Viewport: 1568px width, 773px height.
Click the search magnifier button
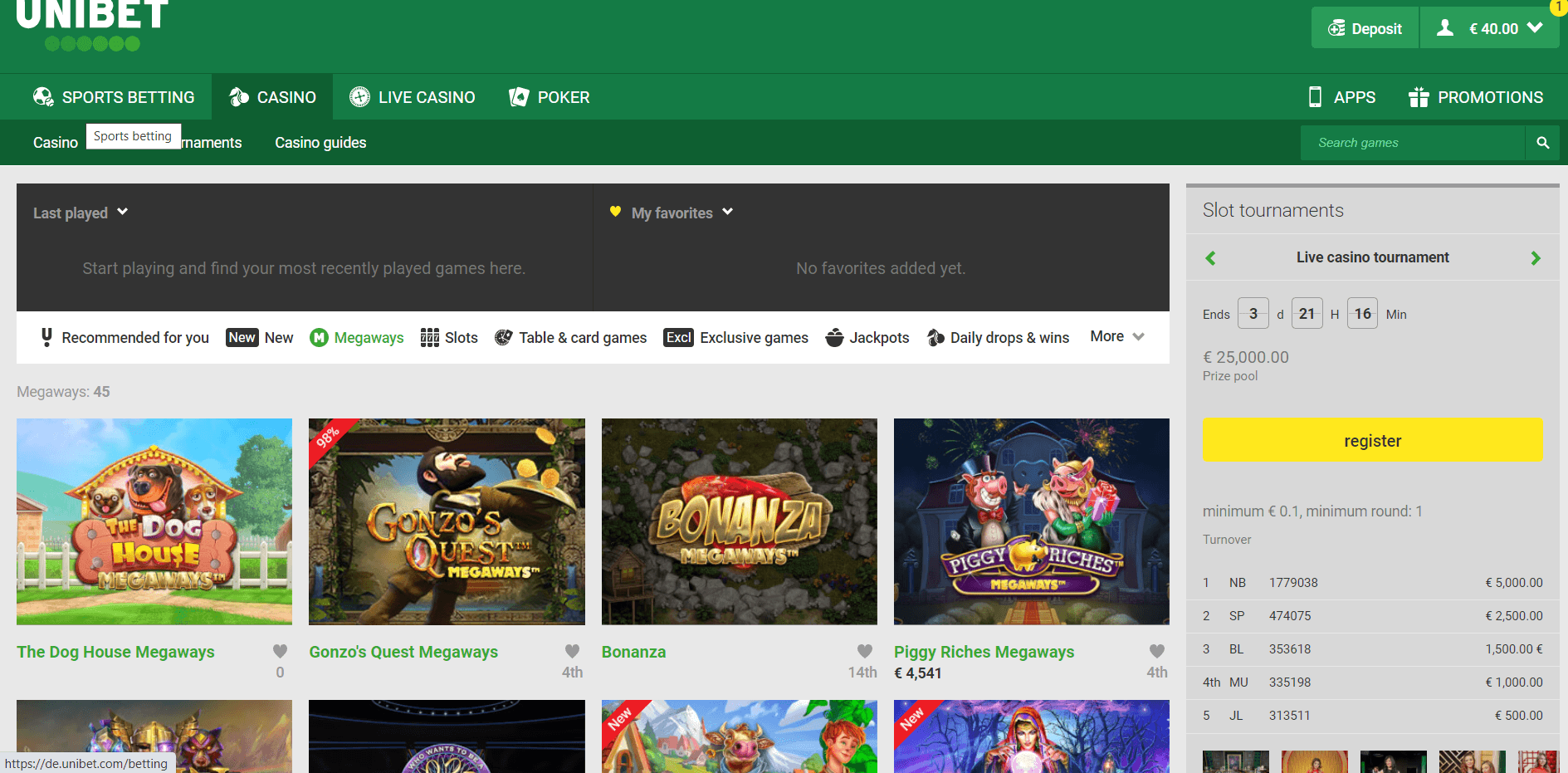pos(1542,143)
